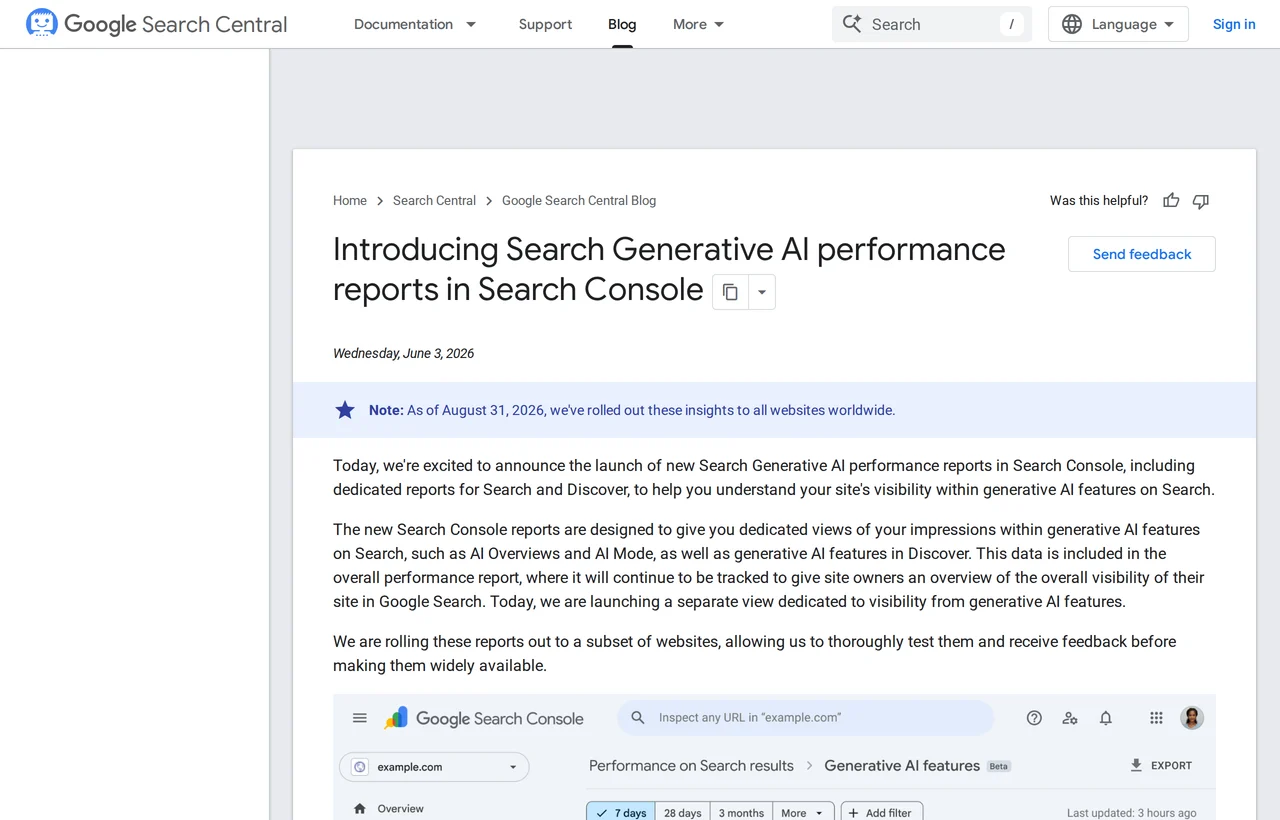This screenshot has height=820, width=1280.
Task: Expand the More date range dropdown in Search Console
Action: tap(803, 813)
